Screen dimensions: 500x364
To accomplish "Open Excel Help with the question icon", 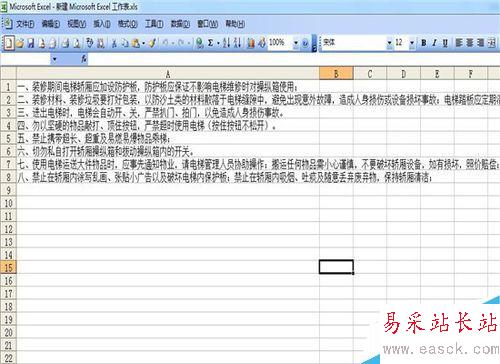I will [305, 43].
